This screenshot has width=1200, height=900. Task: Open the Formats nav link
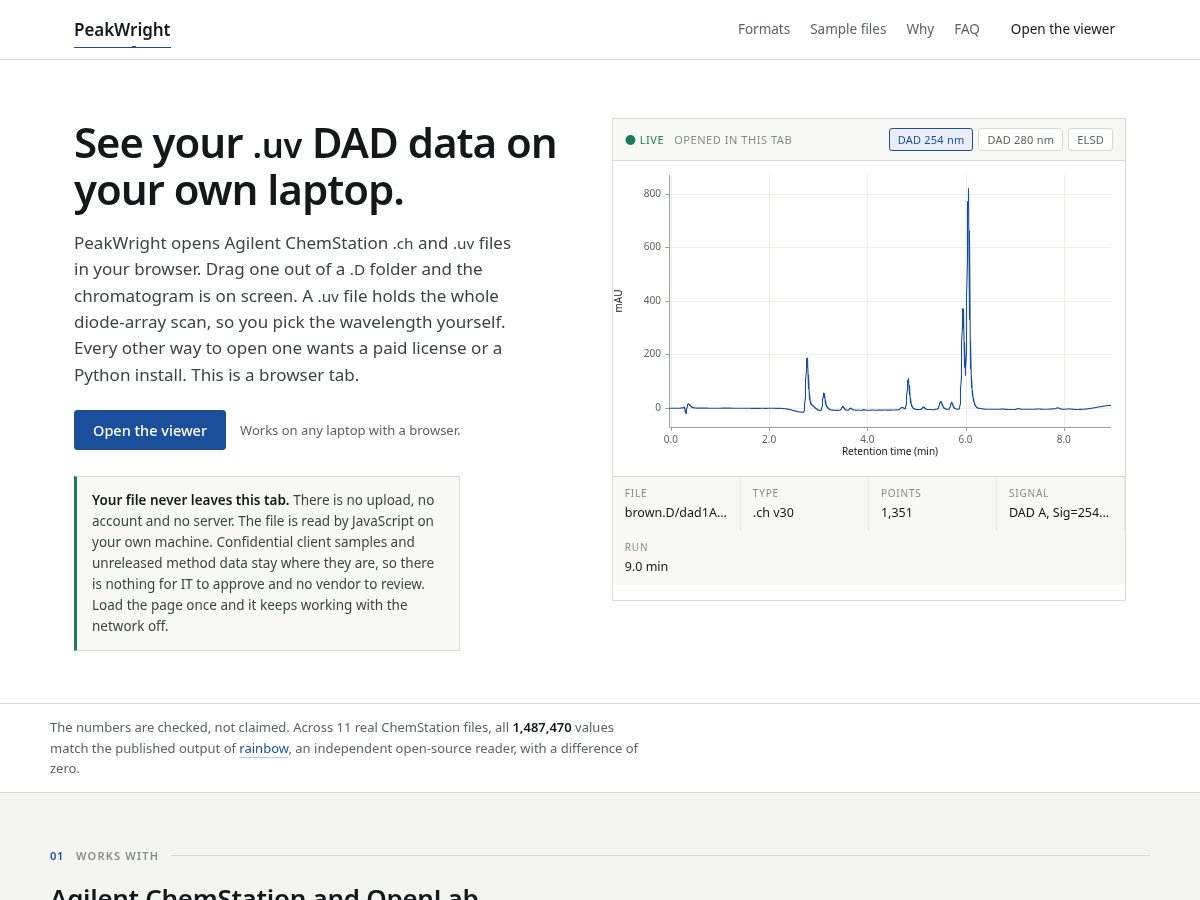coord(764,29)
